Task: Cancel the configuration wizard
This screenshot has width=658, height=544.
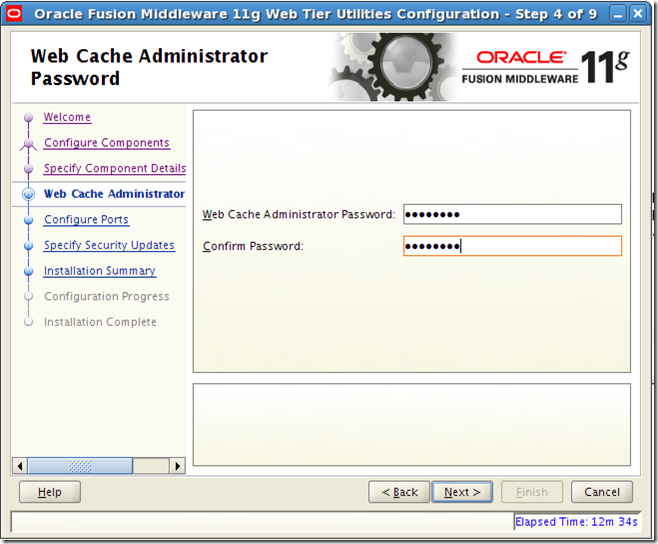Action: 602,492
